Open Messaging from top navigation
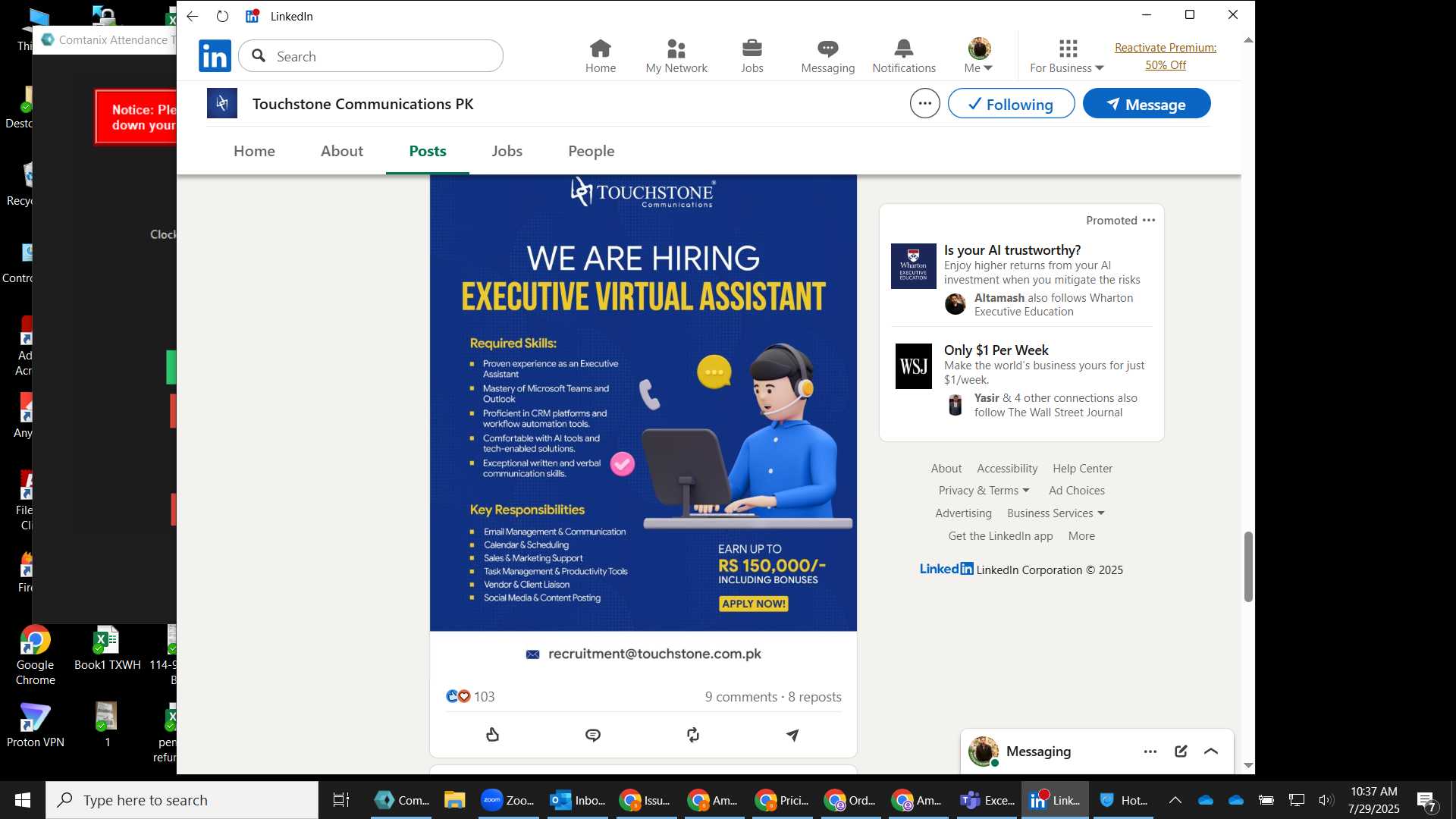 pyautogui.click(x=828, y=56)
